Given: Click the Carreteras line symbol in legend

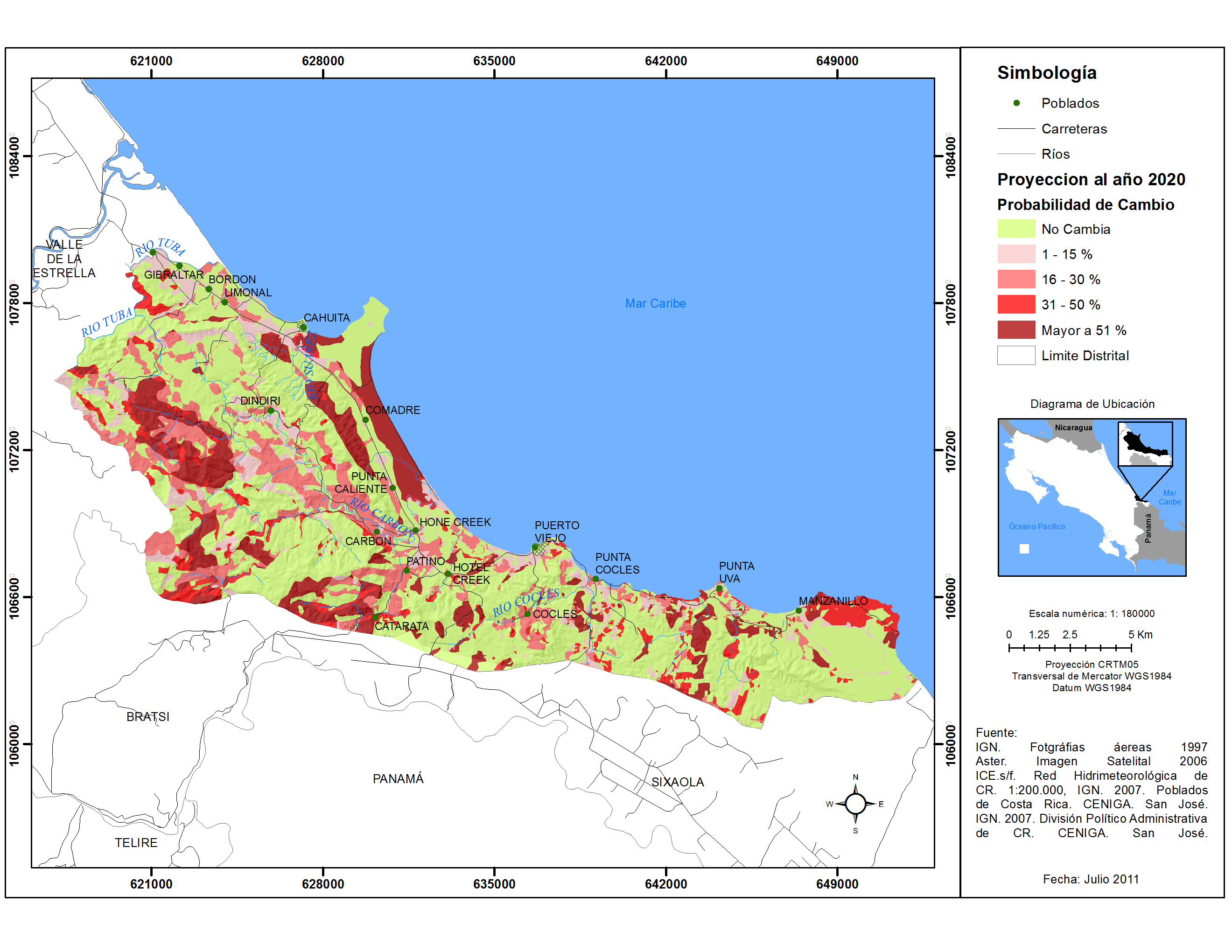Looking at the screenshot, I should [1016, 129].
